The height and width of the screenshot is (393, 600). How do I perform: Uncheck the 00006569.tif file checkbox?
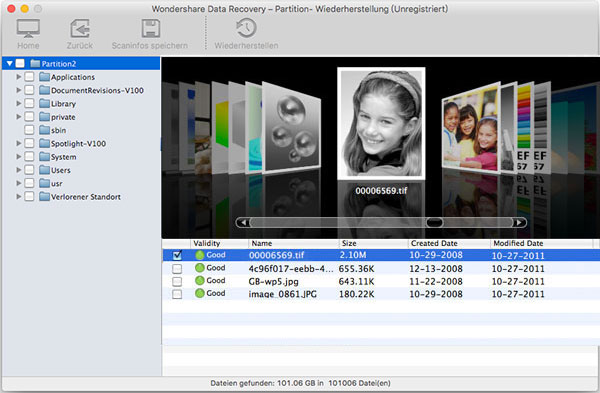(177, 255)
